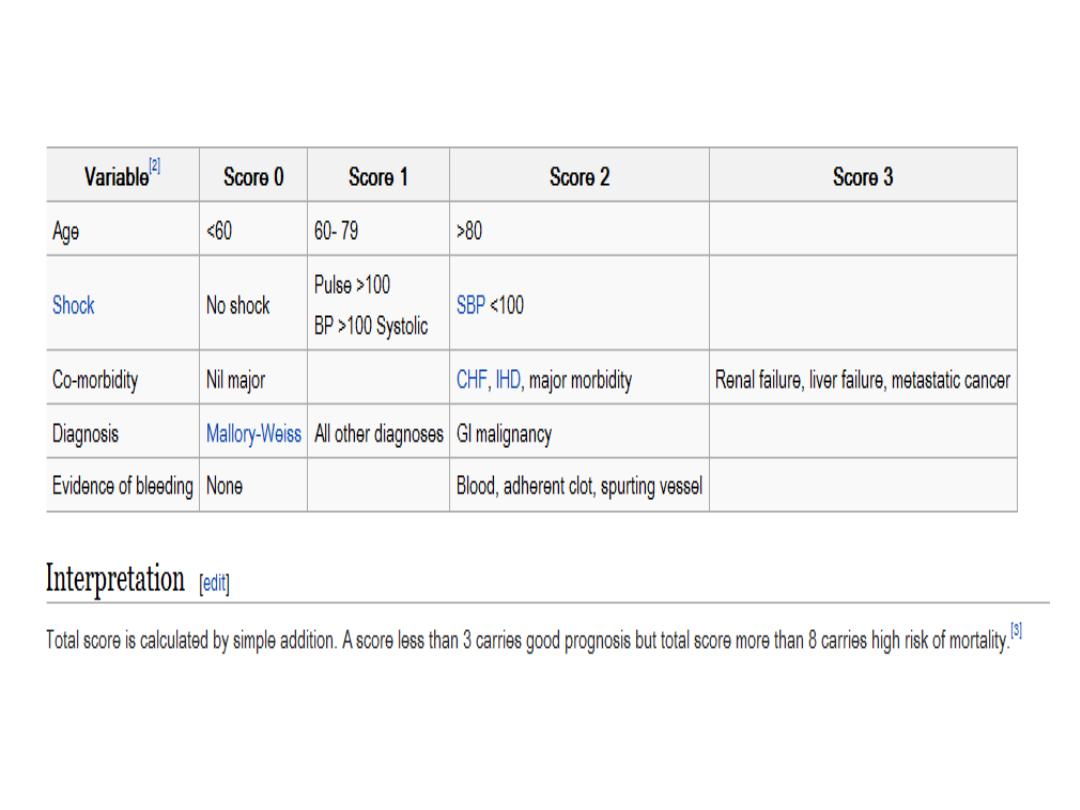Click the Mallory-Weiss link
The image size is (1080, 810).
click(253, 435)
